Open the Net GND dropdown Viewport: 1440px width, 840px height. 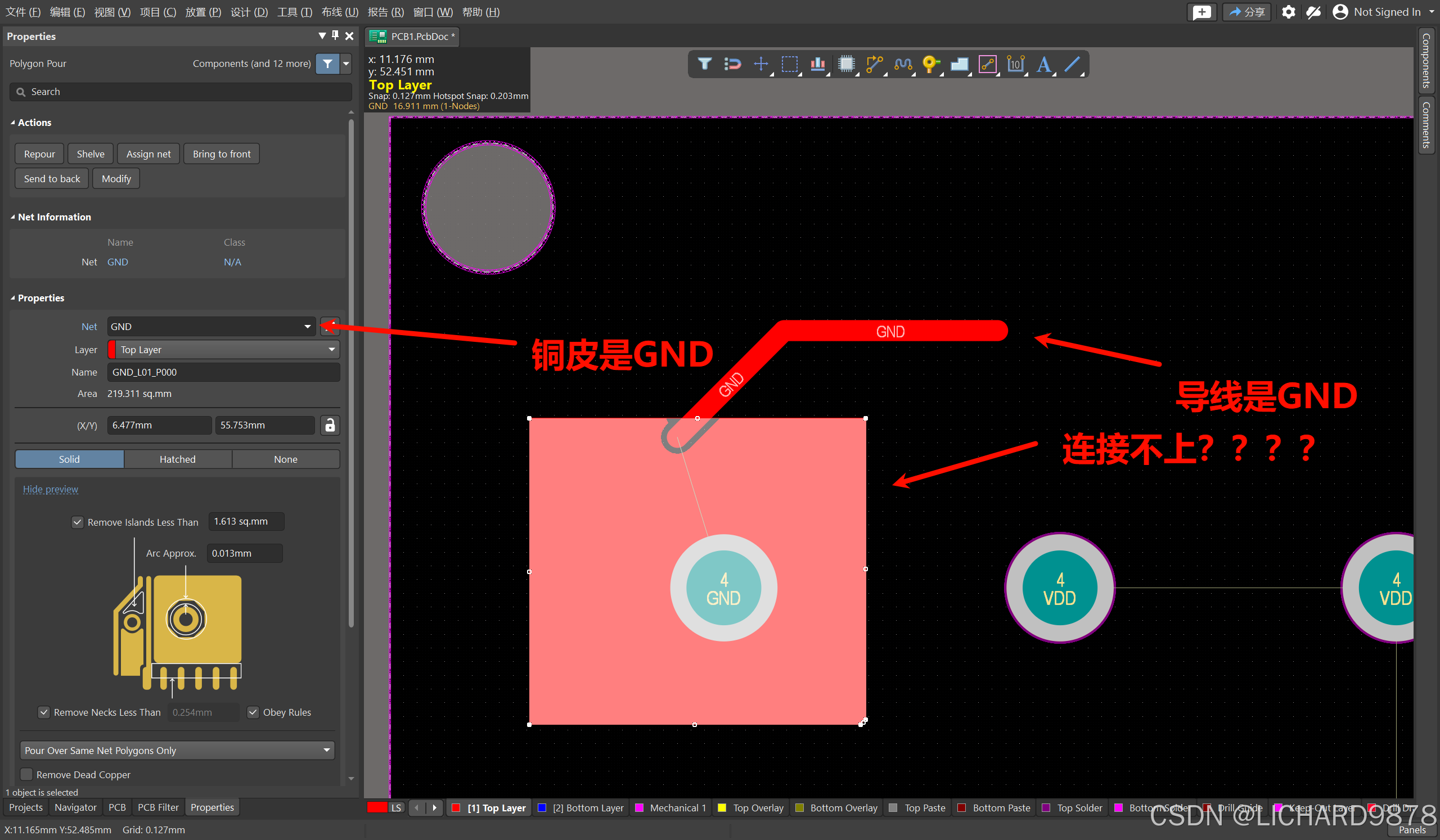coord(308,327)
